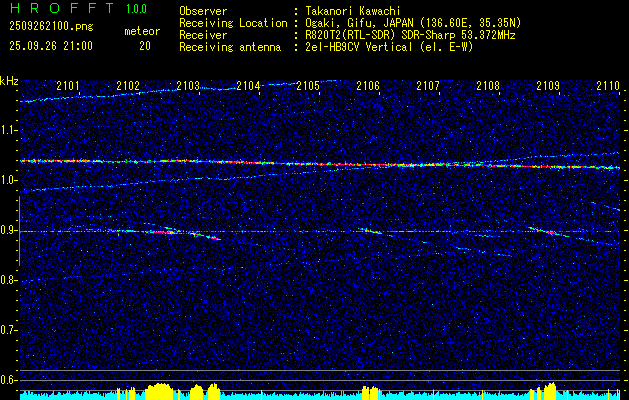The width and height of the screenshot is (629, 400).
Task: Click the red meteor echo near 2103
Action: (160, 231)
